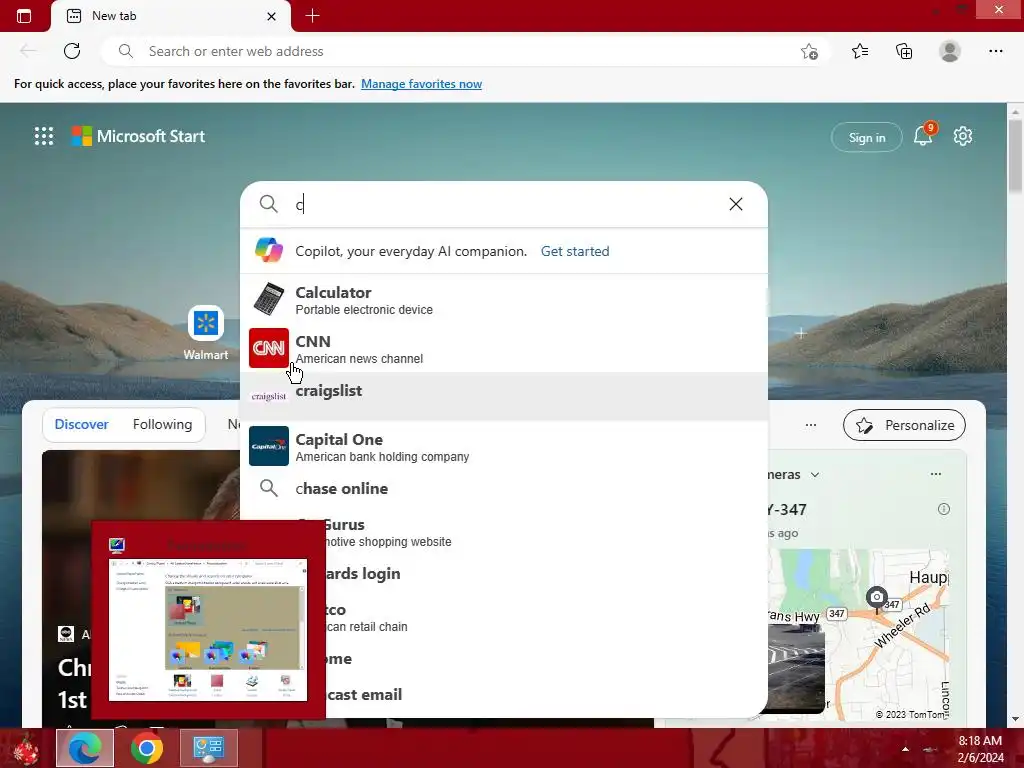Click the Microsoft Start logo
This screenshot has height=768, width=1024.
tap(138, 136)
